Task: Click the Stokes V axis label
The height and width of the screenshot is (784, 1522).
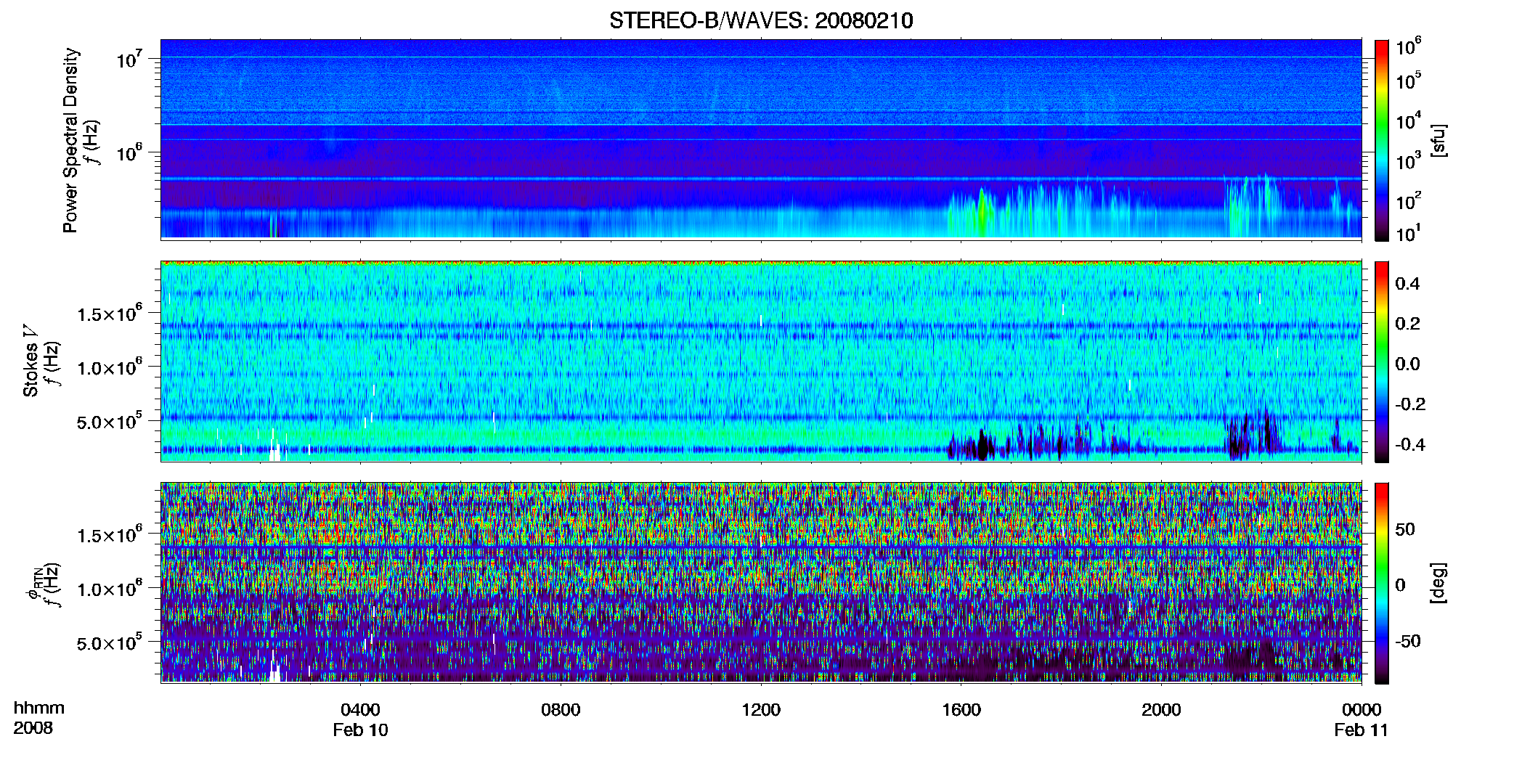Action: pos(31,361)
